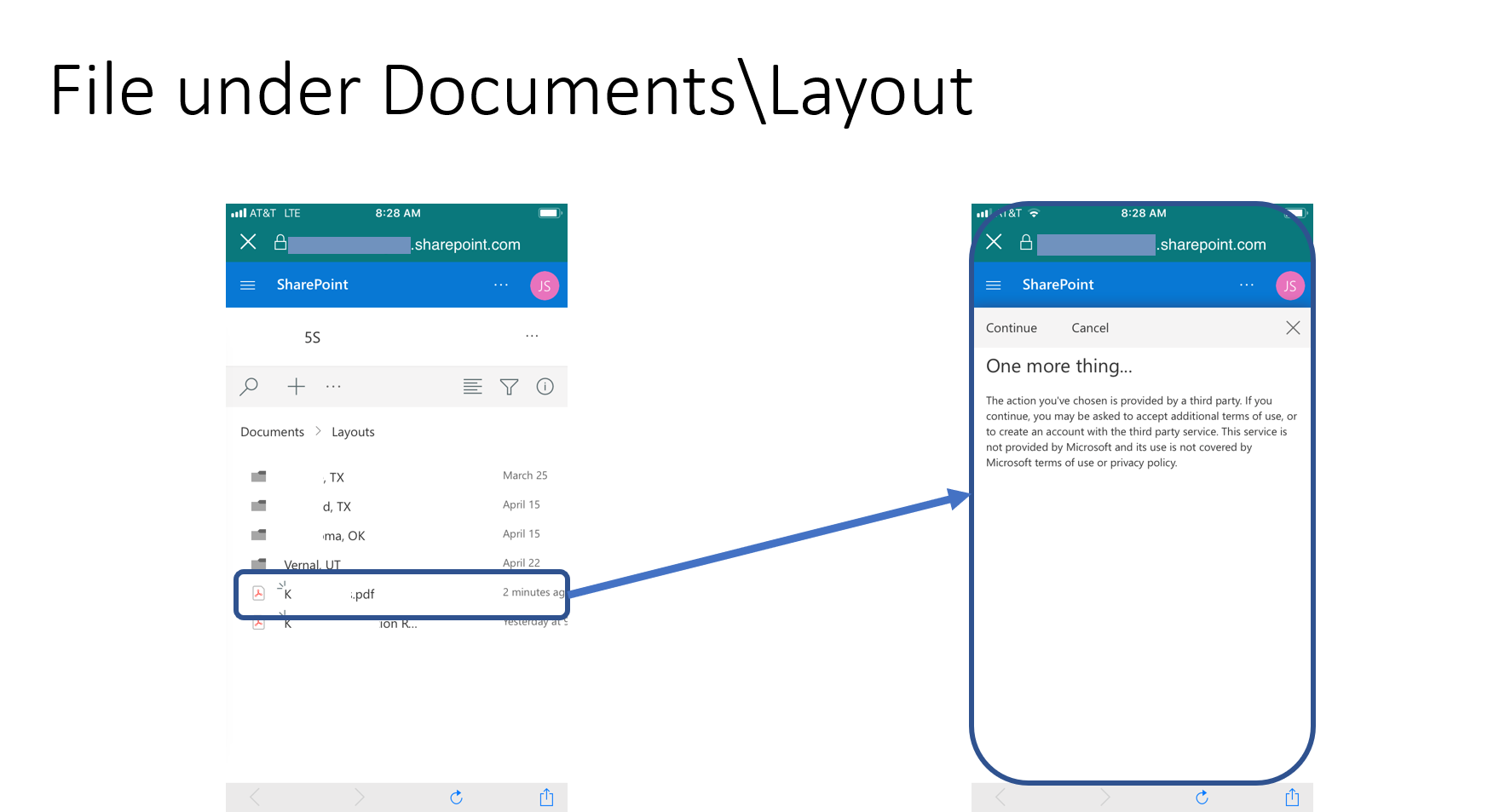
Task: Go to Documents breadcrumb
Action: pos(272,432)
